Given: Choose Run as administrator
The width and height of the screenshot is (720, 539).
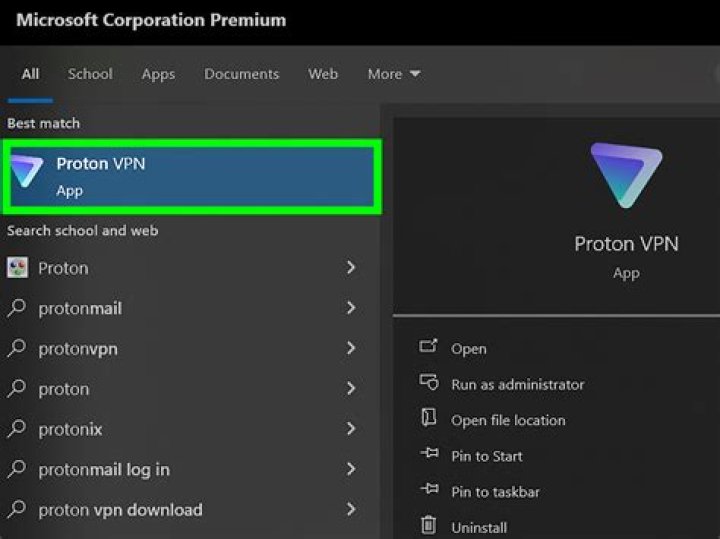Looking at the screenshot, I should pyautogui.click(x=518, y=384).
